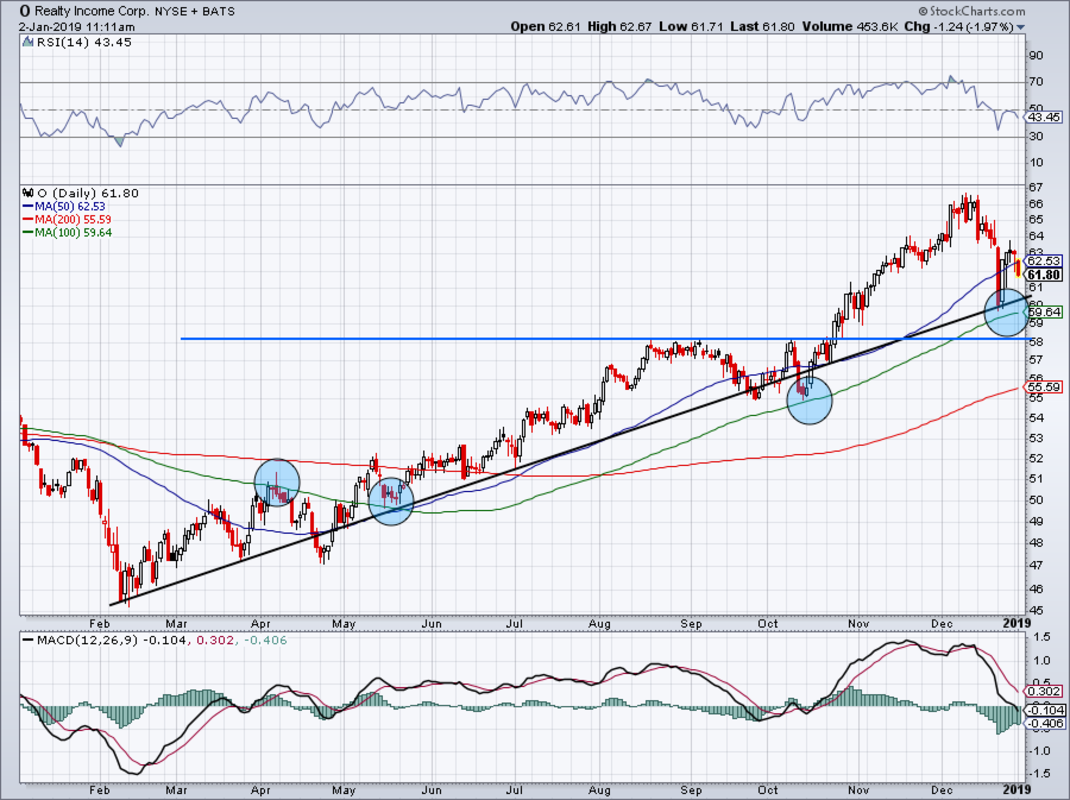Image resolution: width=1070 pixels, height=800 pixels.
Task: Click the 43.45 RSI value tag on axis
Action: (x=1044, y=117)
